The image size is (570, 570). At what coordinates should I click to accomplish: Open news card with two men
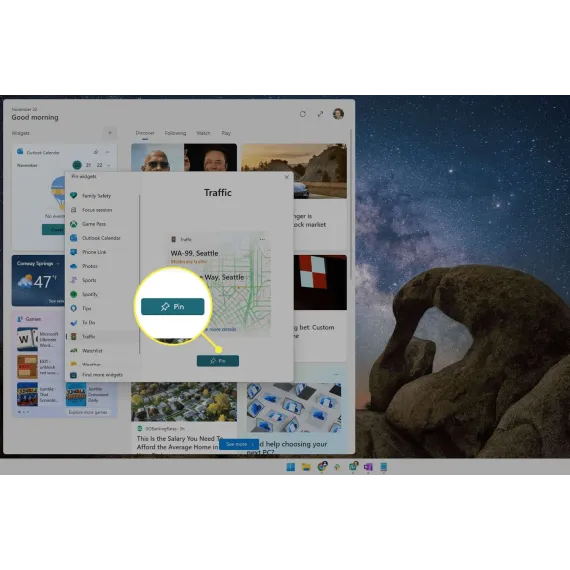[184, 157]
